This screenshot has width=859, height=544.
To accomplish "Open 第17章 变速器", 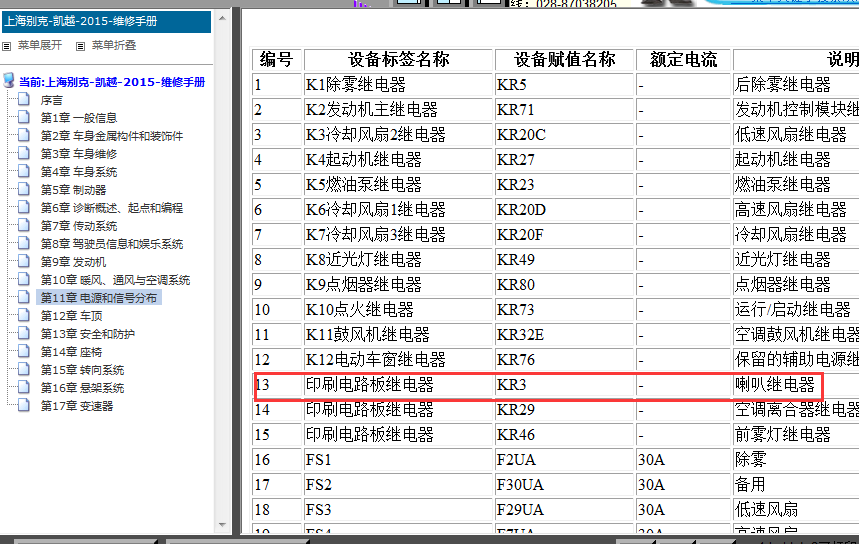I will point(77,406).
